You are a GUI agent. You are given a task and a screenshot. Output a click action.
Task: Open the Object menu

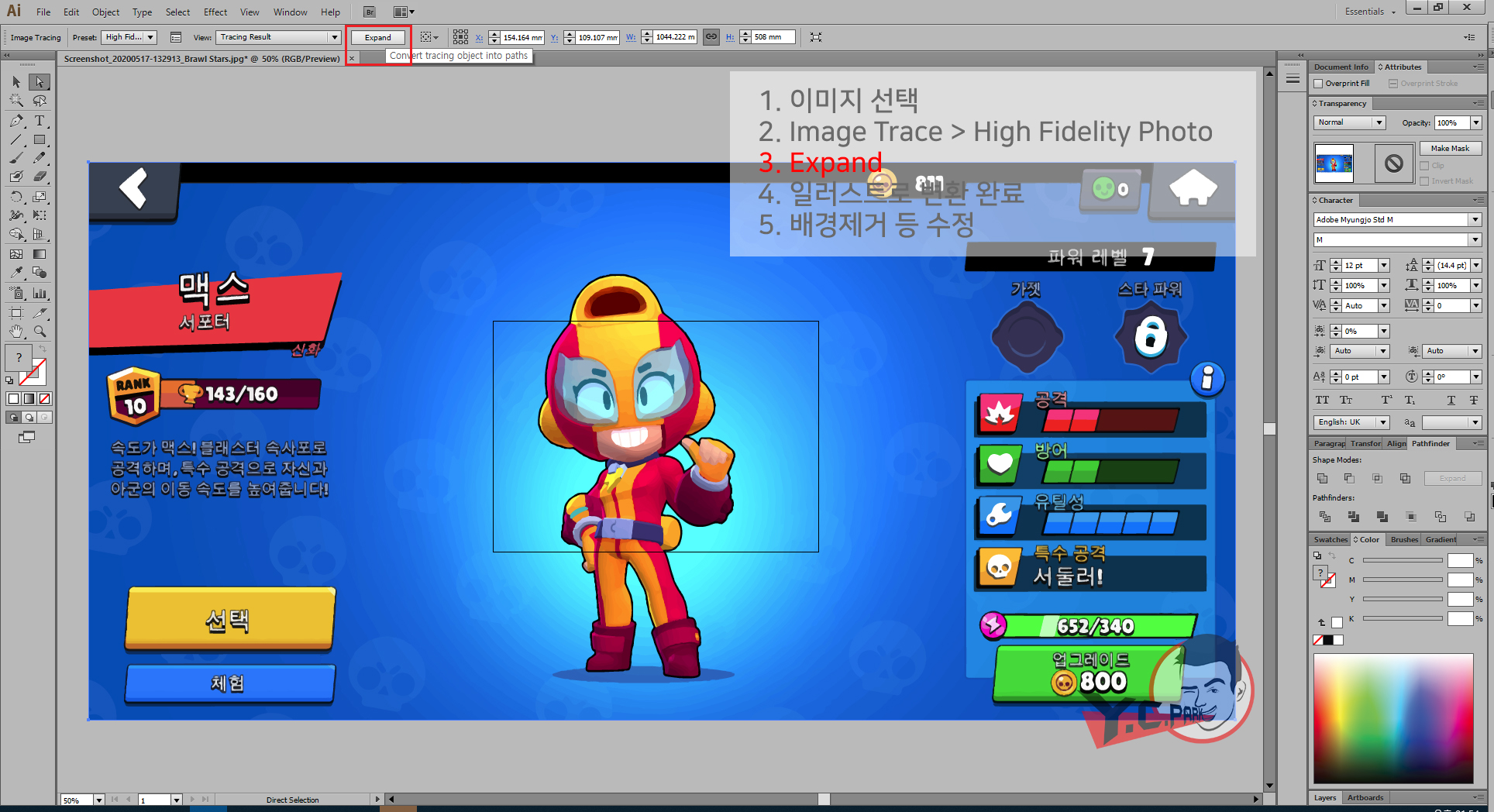[x=105, y=12]
